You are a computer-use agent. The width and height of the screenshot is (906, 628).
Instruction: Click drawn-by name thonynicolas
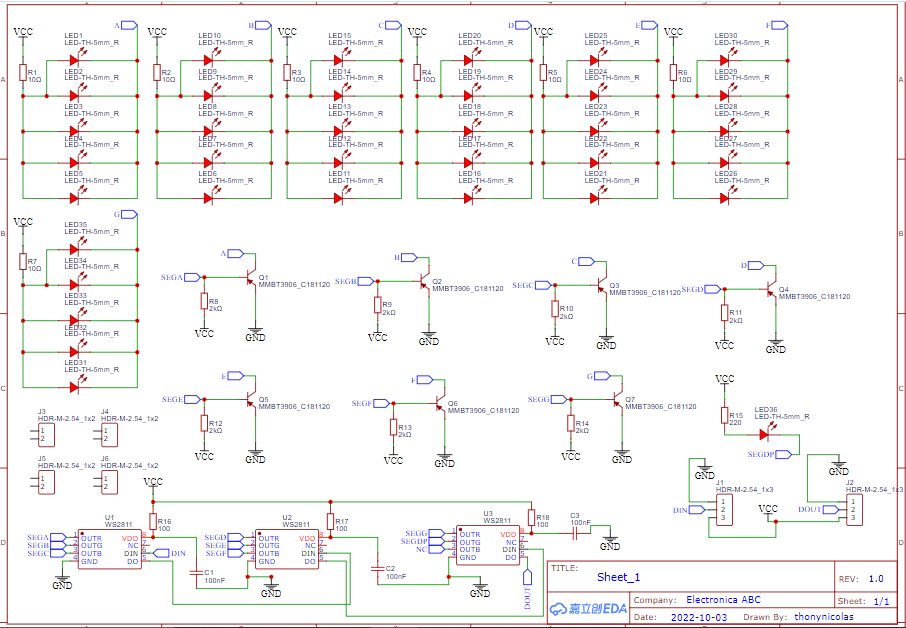point(823,617)
